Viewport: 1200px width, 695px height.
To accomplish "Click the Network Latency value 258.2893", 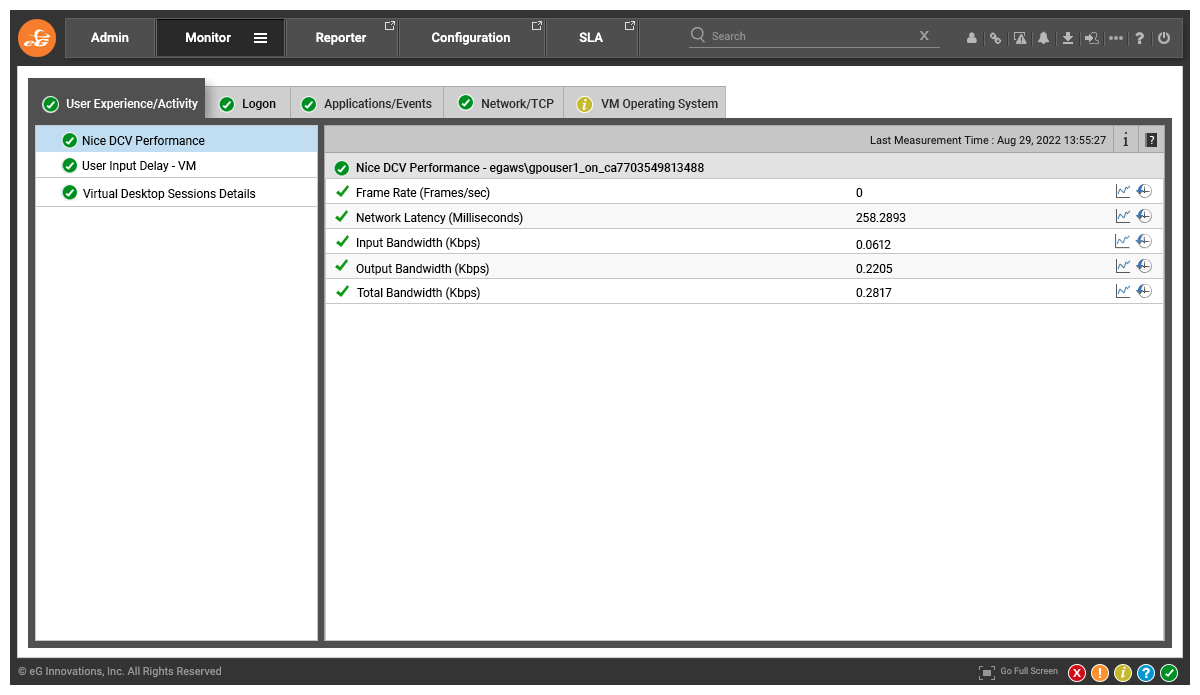I will [x=881, y=217].
